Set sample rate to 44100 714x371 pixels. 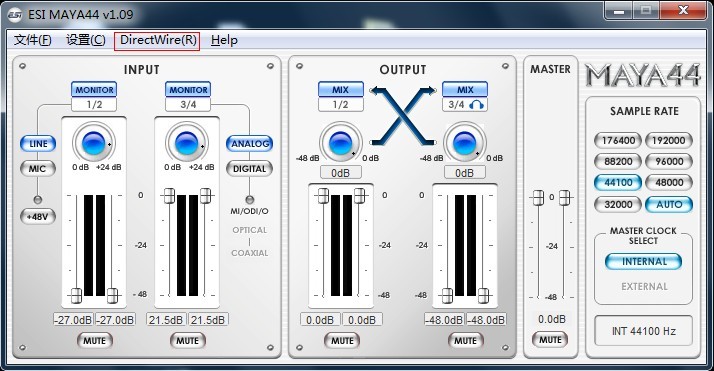pos(618,183)
